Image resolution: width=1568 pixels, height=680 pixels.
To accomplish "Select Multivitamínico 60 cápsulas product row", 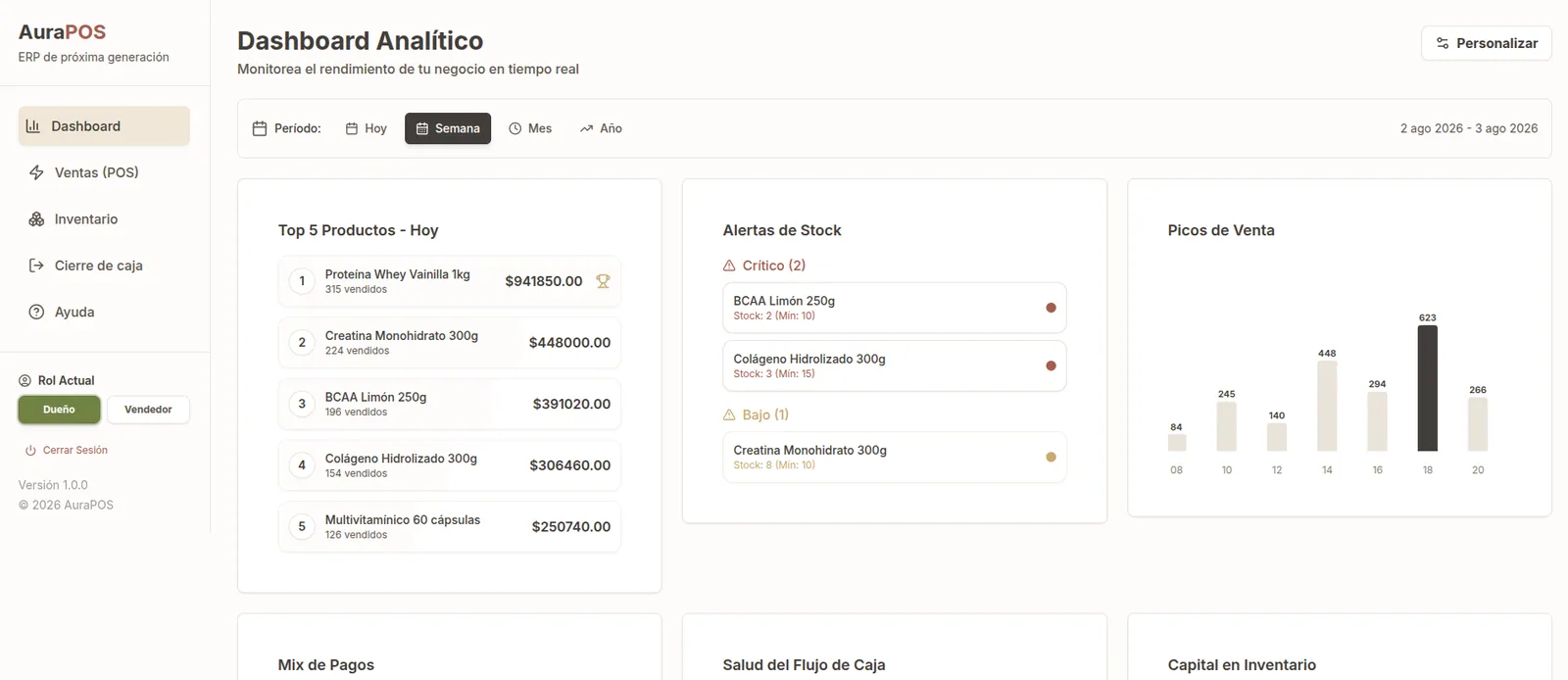I will [x=450, y=527].
